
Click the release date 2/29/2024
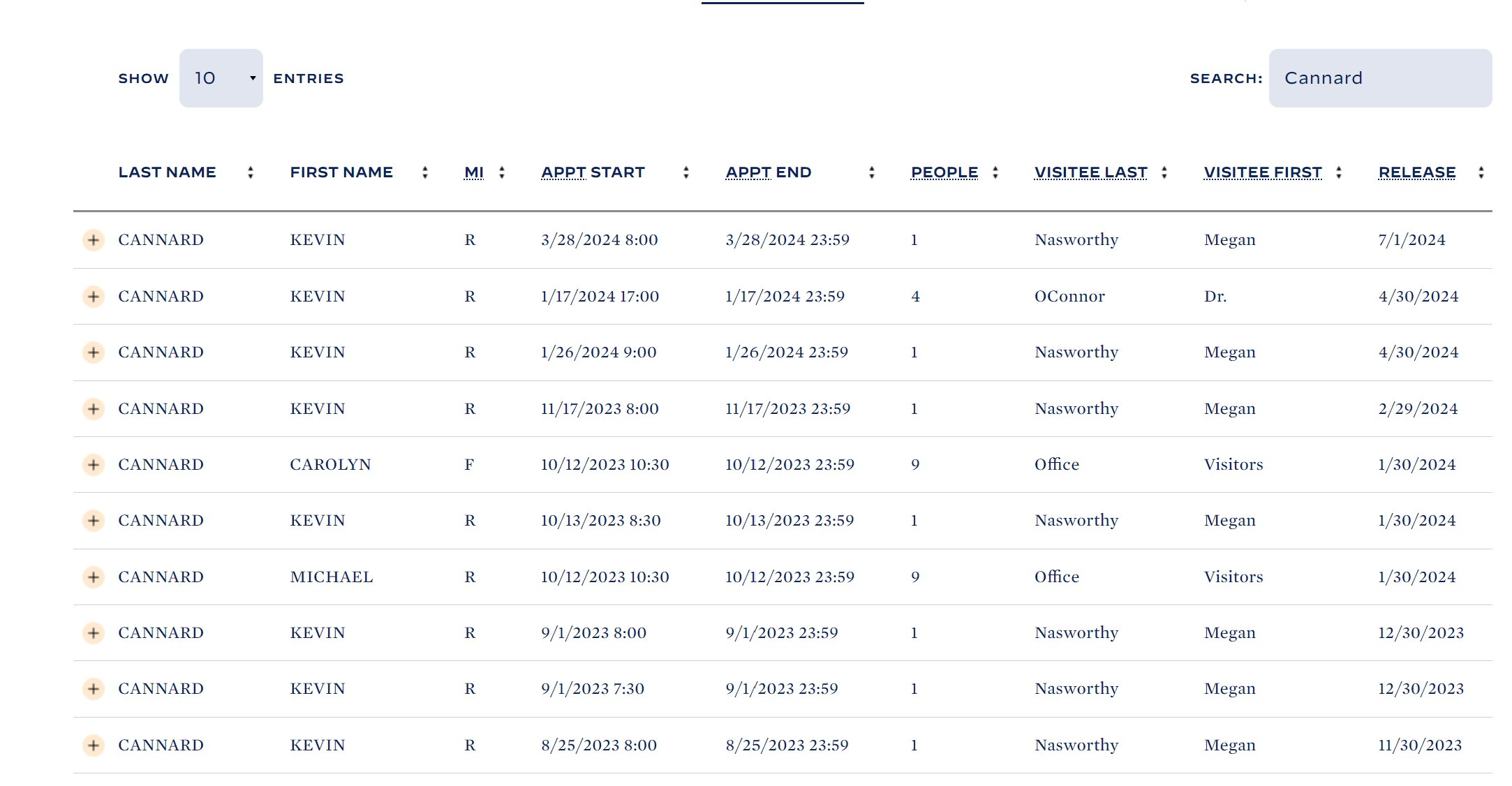(x=1418, y=409)
